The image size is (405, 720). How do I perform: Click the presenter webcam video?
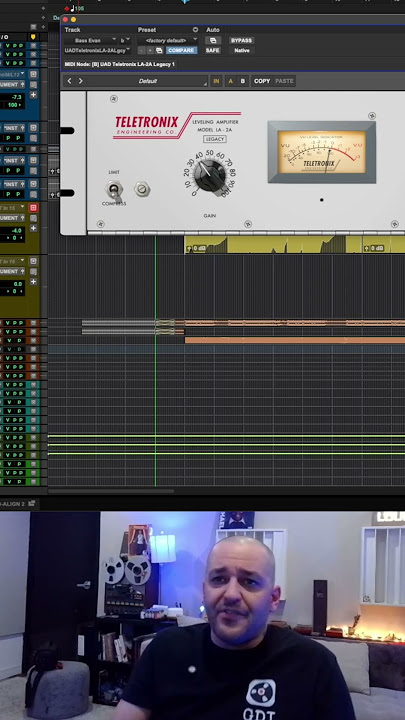coord(202,616)
